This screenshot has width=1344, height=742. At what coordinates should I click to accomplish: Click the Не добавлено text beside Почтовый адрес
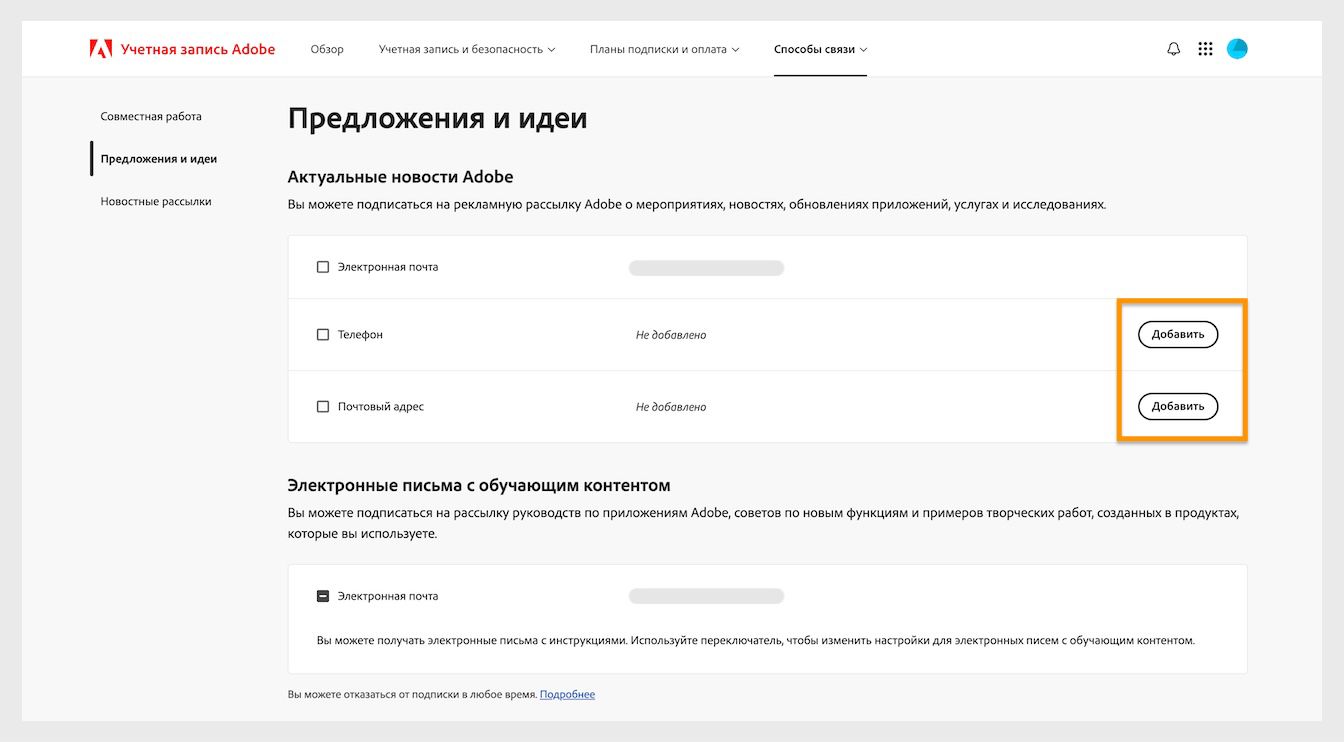pyautogui.click(x=671, y=407)
